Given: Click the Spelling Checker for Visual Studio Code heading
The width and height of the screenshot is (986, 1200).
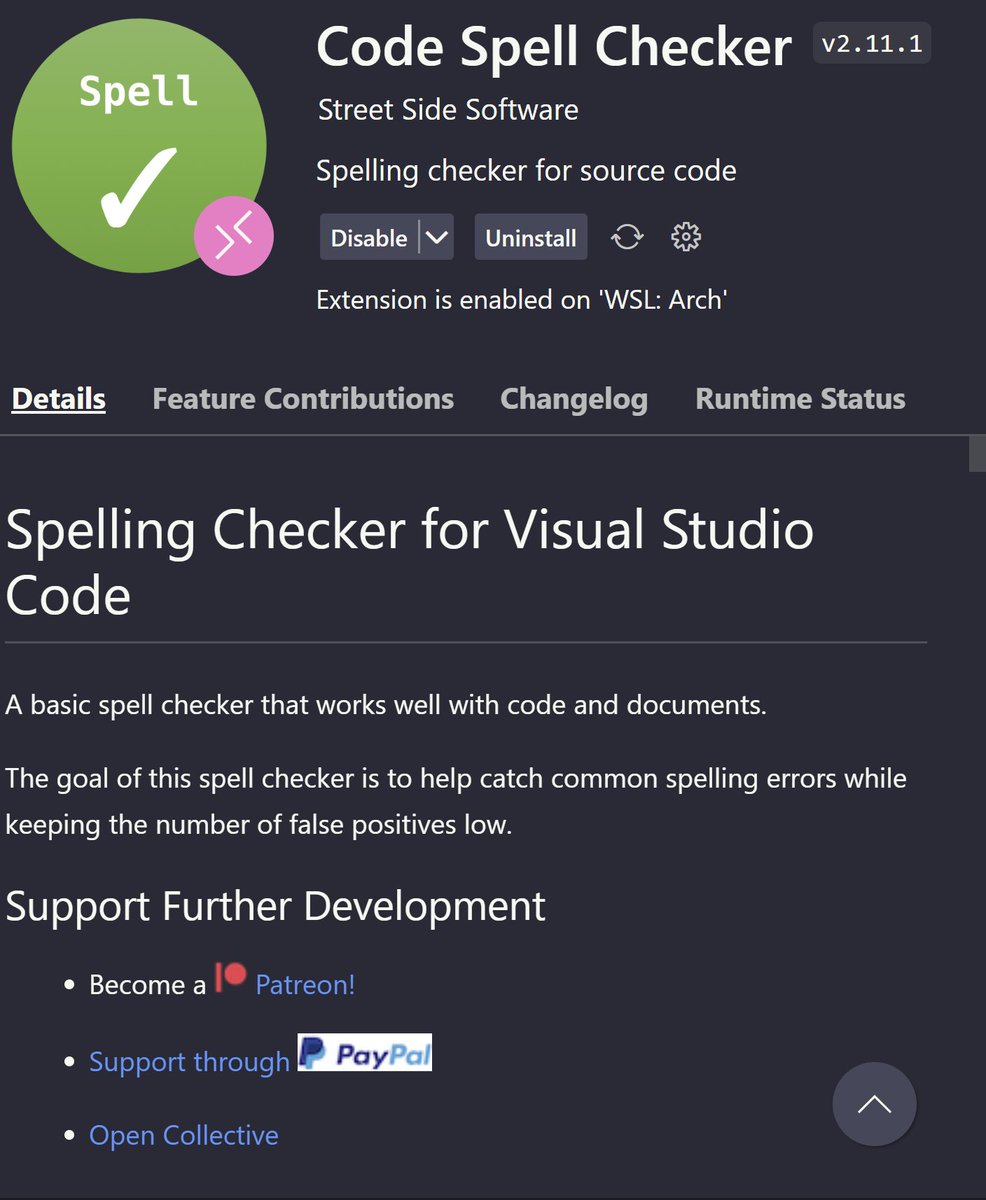Looking at the screenshot, I should [x=410, y=561].
